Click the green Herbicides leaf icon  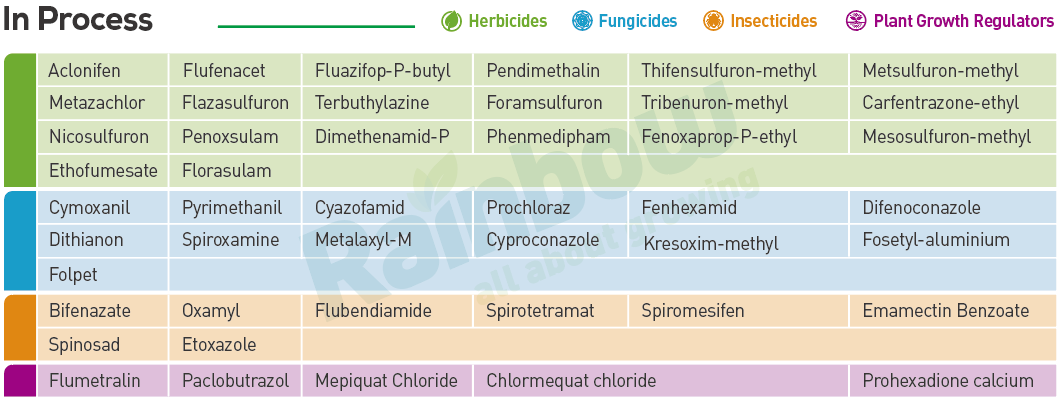pyautogui.click(x=451, y=22)
